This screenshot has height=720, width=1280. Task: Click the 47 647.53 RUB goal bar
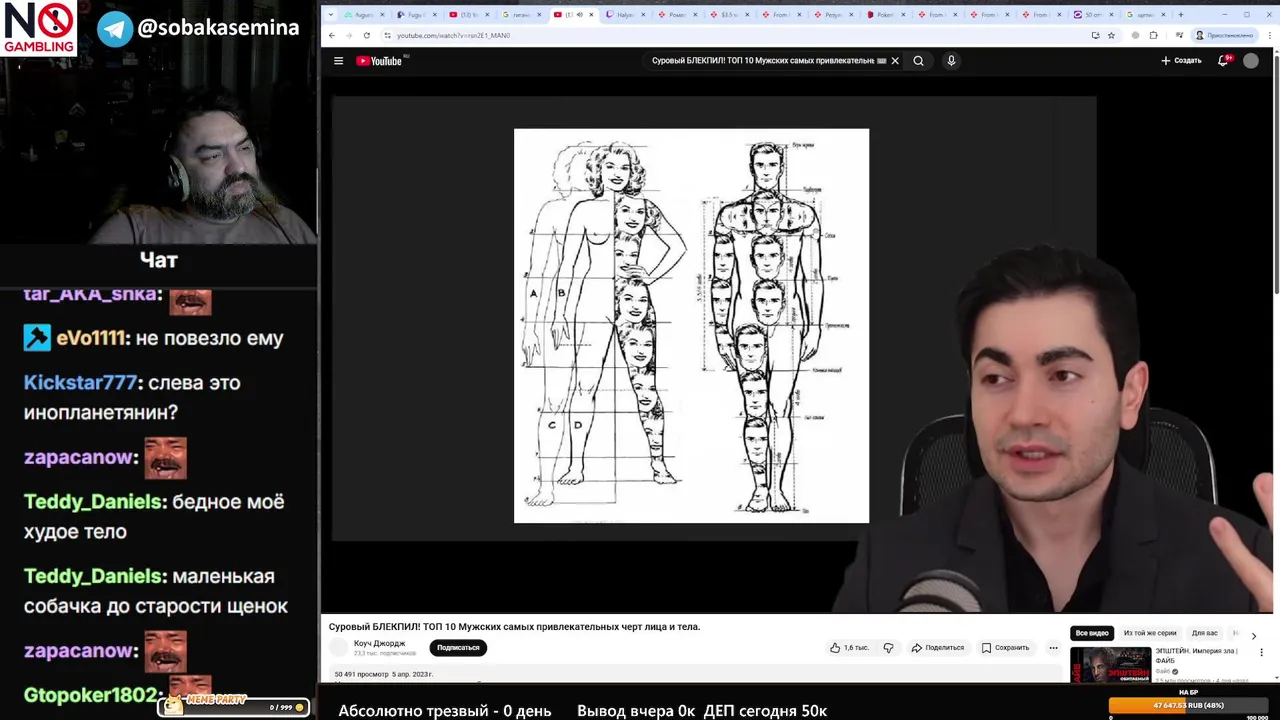[1188, 705]
